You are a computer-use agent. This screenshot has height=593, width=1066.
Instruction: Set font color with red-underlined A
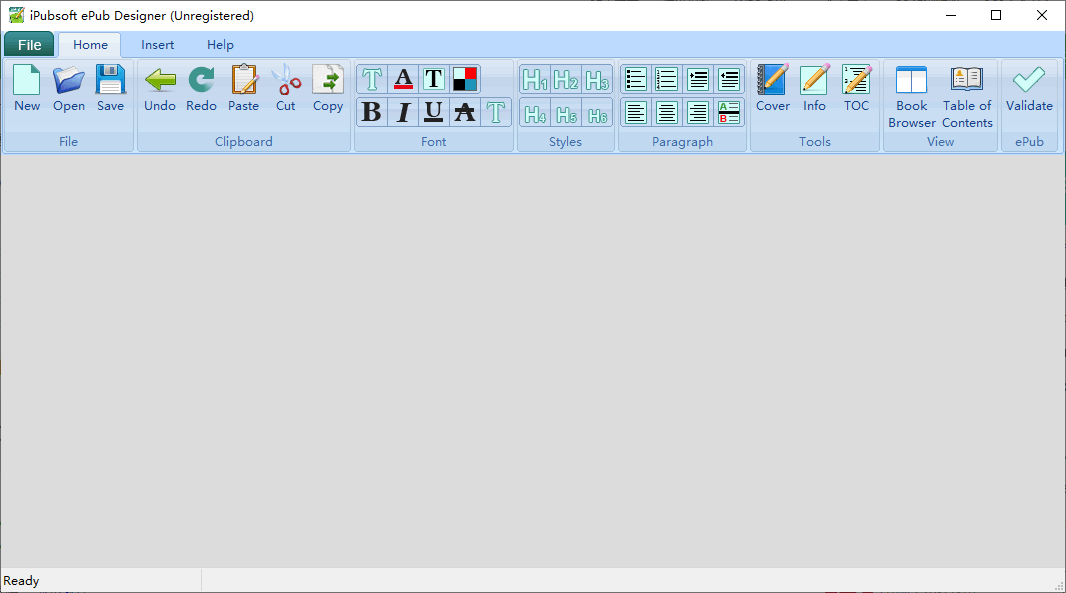(x=403, y=80)
